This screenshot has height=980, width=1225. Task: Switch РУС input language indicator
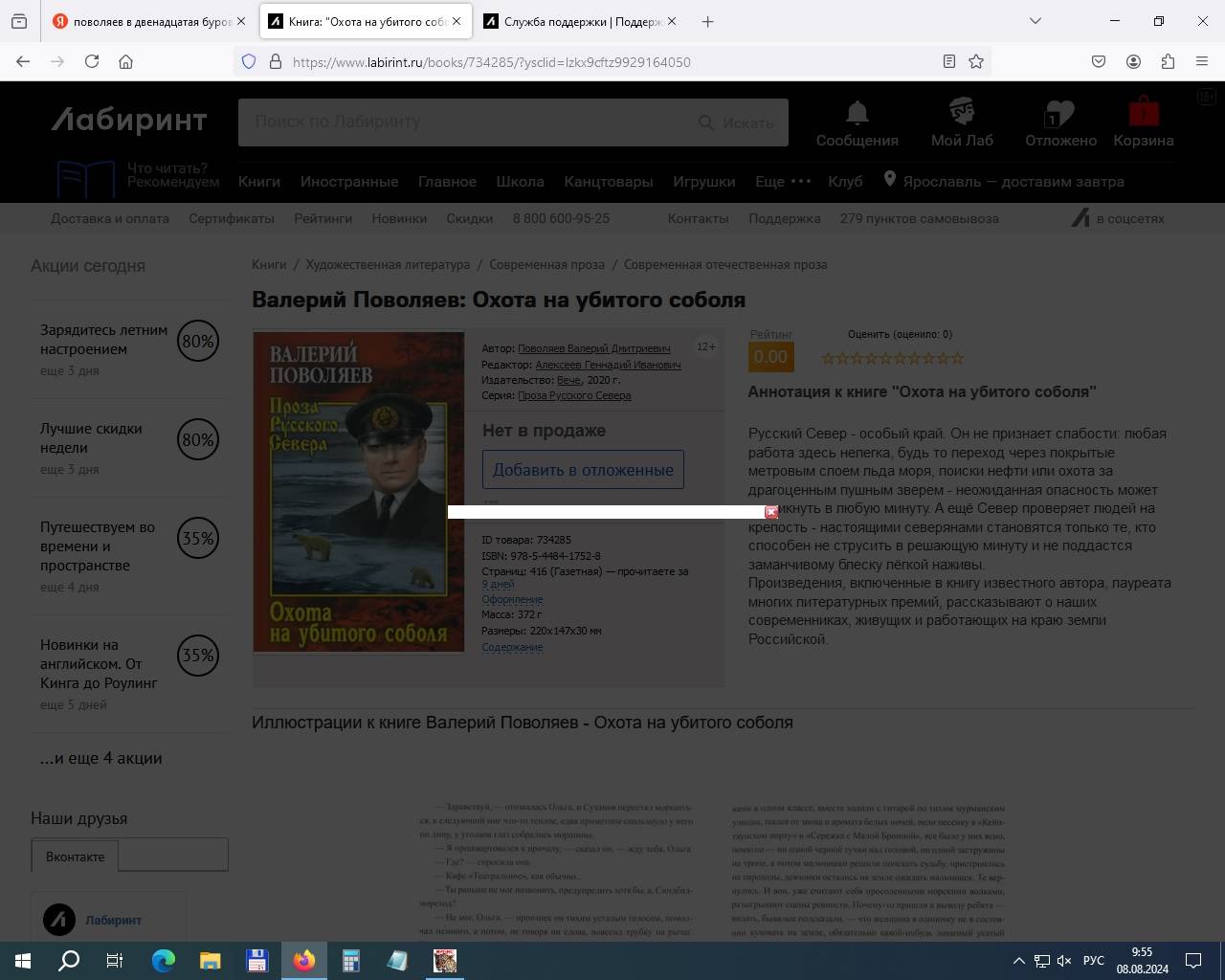(1094, 961)
